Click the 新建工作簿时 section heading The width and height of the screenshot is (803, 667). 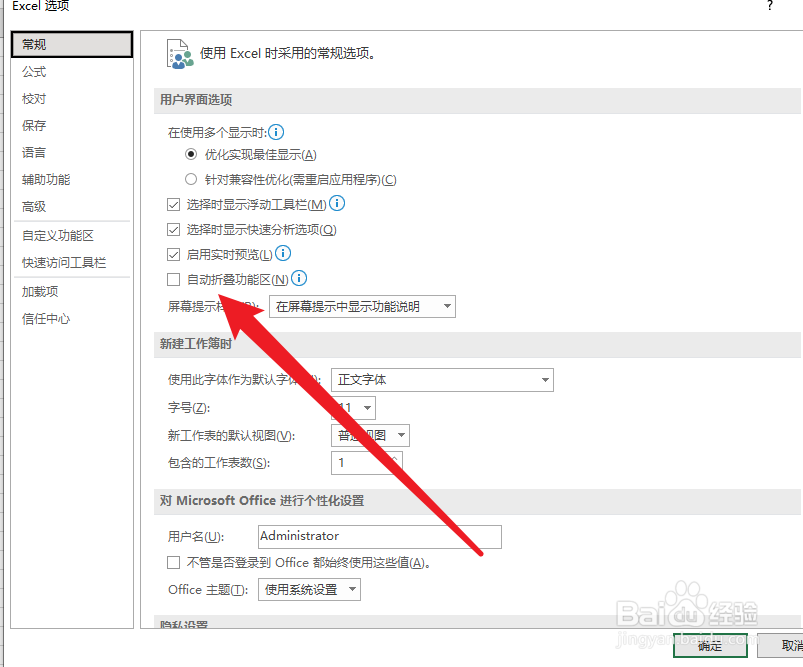pyautogui.click(x=196, y=344)
